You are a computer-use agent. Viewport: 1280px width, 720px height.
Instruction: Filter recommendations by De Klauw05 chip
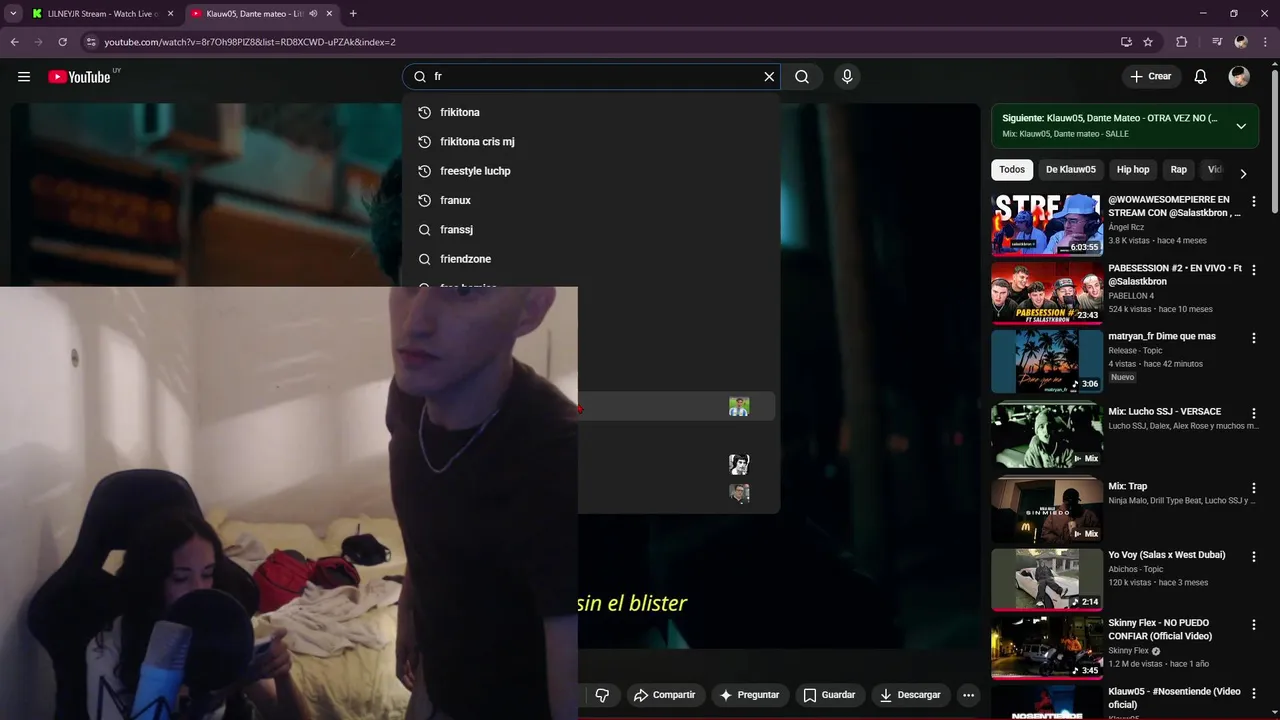point(1071,170)
